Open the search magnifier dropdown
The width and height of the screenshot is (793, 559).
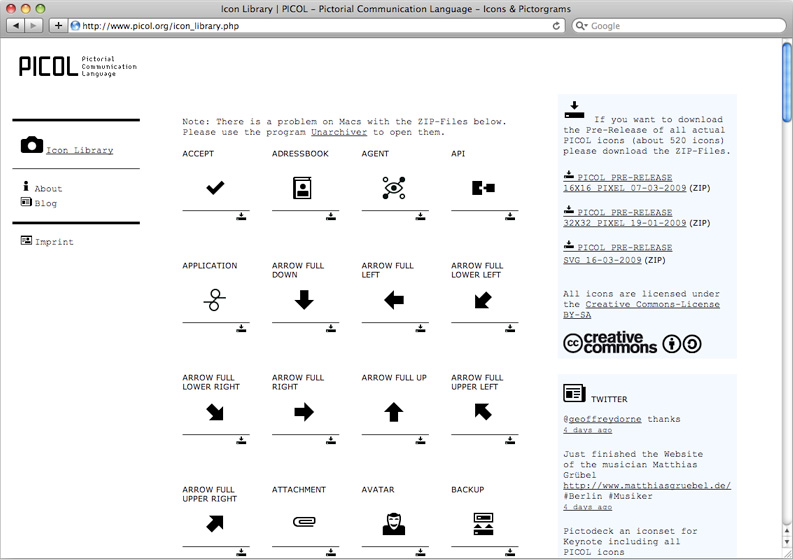click(582, 26)
